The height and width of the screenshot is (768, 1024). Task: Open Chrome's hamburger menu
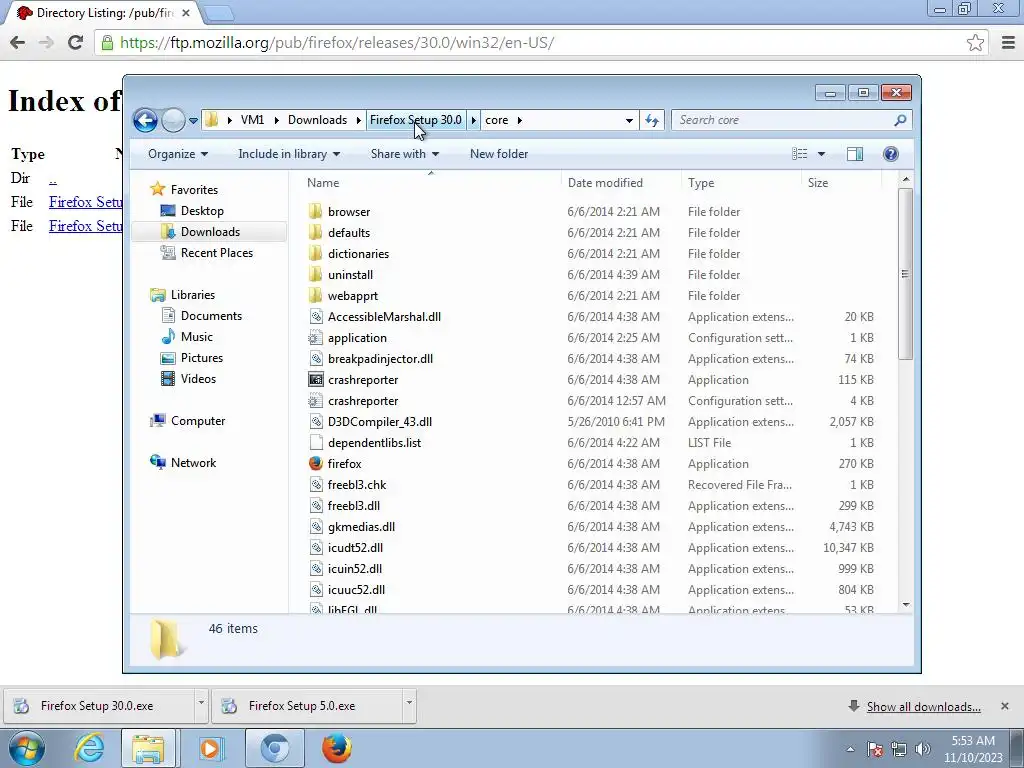pyautogui.click(x=1008, y=42)
